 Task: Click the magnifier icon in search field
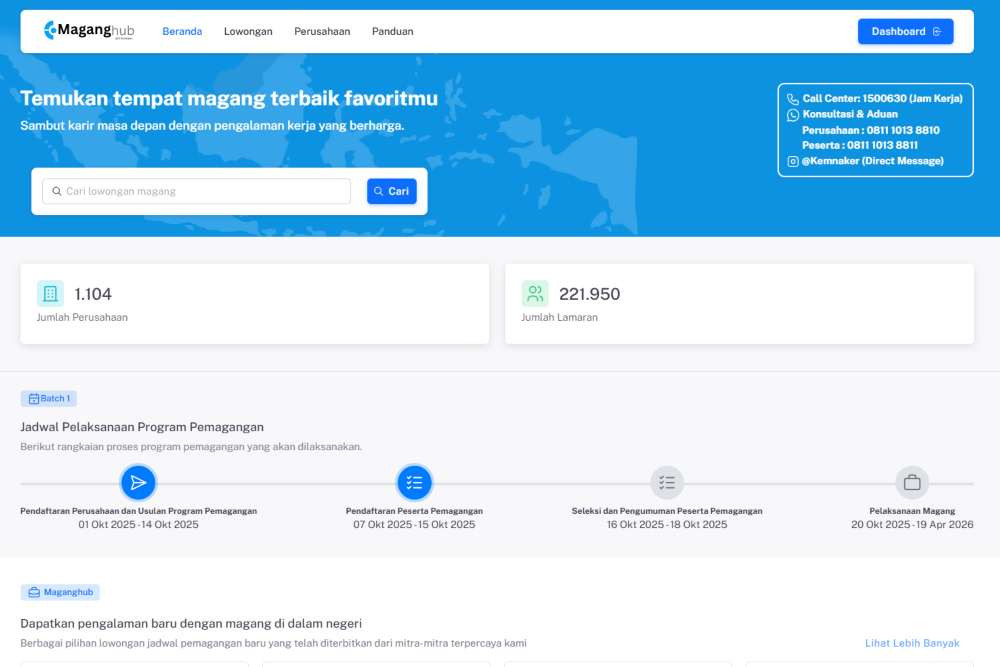coord(57,191)
